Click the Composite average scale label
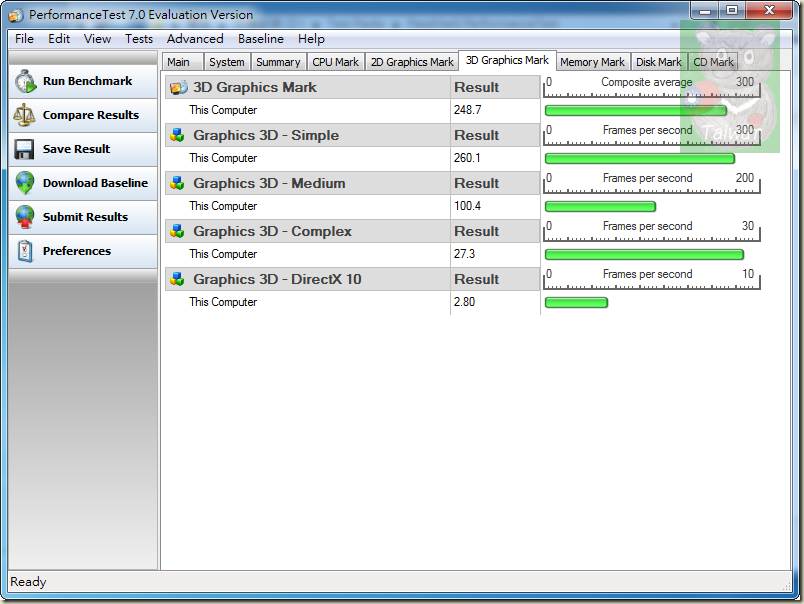 coord(647,82)
